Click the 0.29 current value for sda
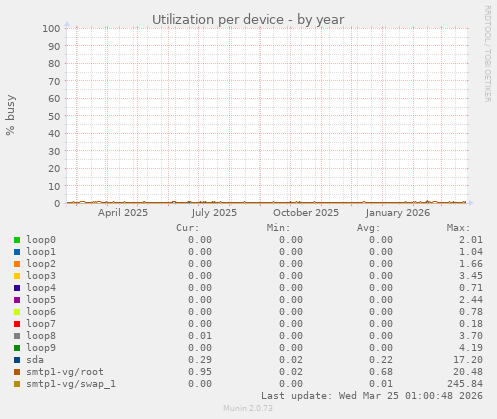The image size is (497, 419). (x=200, y=360)
